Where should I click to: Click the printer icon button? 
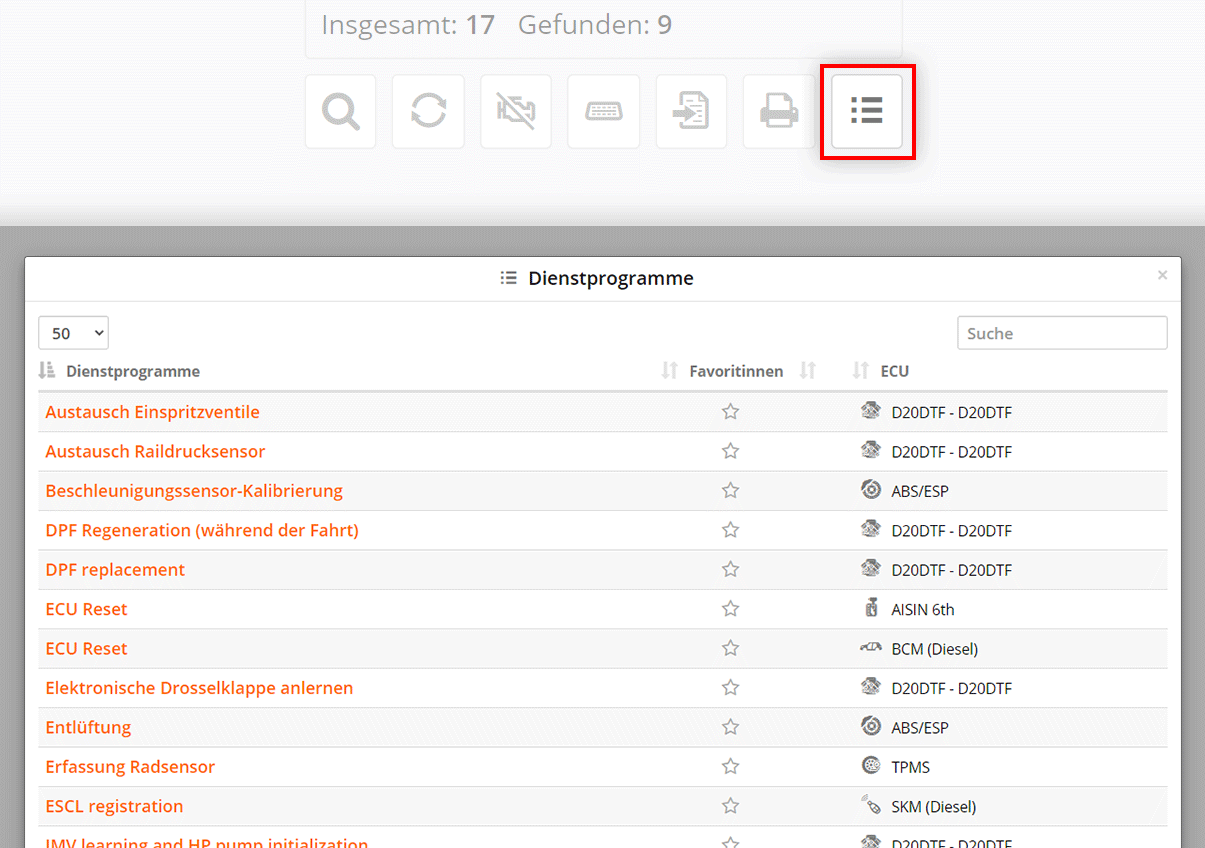click(x=779, y=112)
